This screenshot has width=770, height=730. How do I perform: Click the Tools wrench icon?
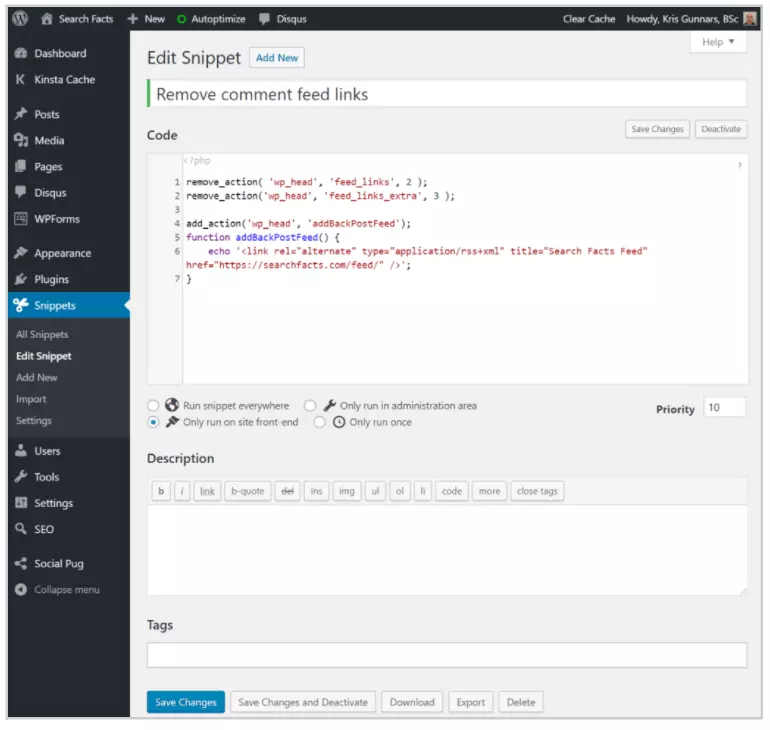21,476
